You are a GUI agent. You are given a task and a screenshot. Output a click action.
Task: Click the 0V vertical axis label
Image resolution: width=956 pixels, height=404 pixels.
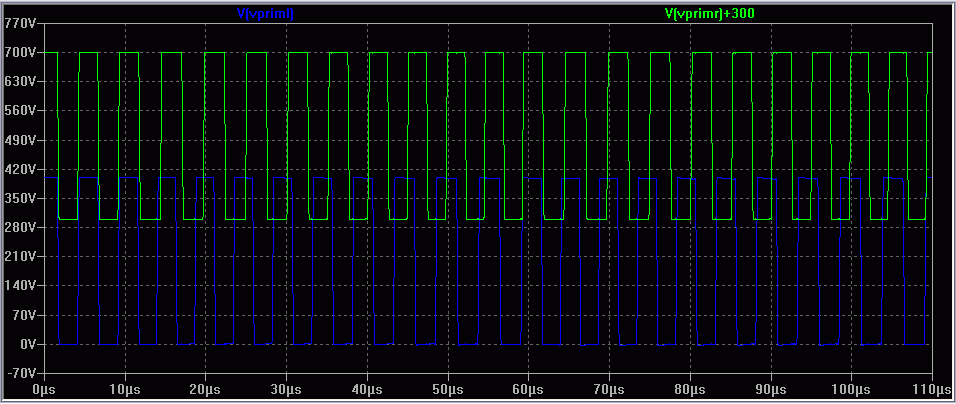pos(26,344)
